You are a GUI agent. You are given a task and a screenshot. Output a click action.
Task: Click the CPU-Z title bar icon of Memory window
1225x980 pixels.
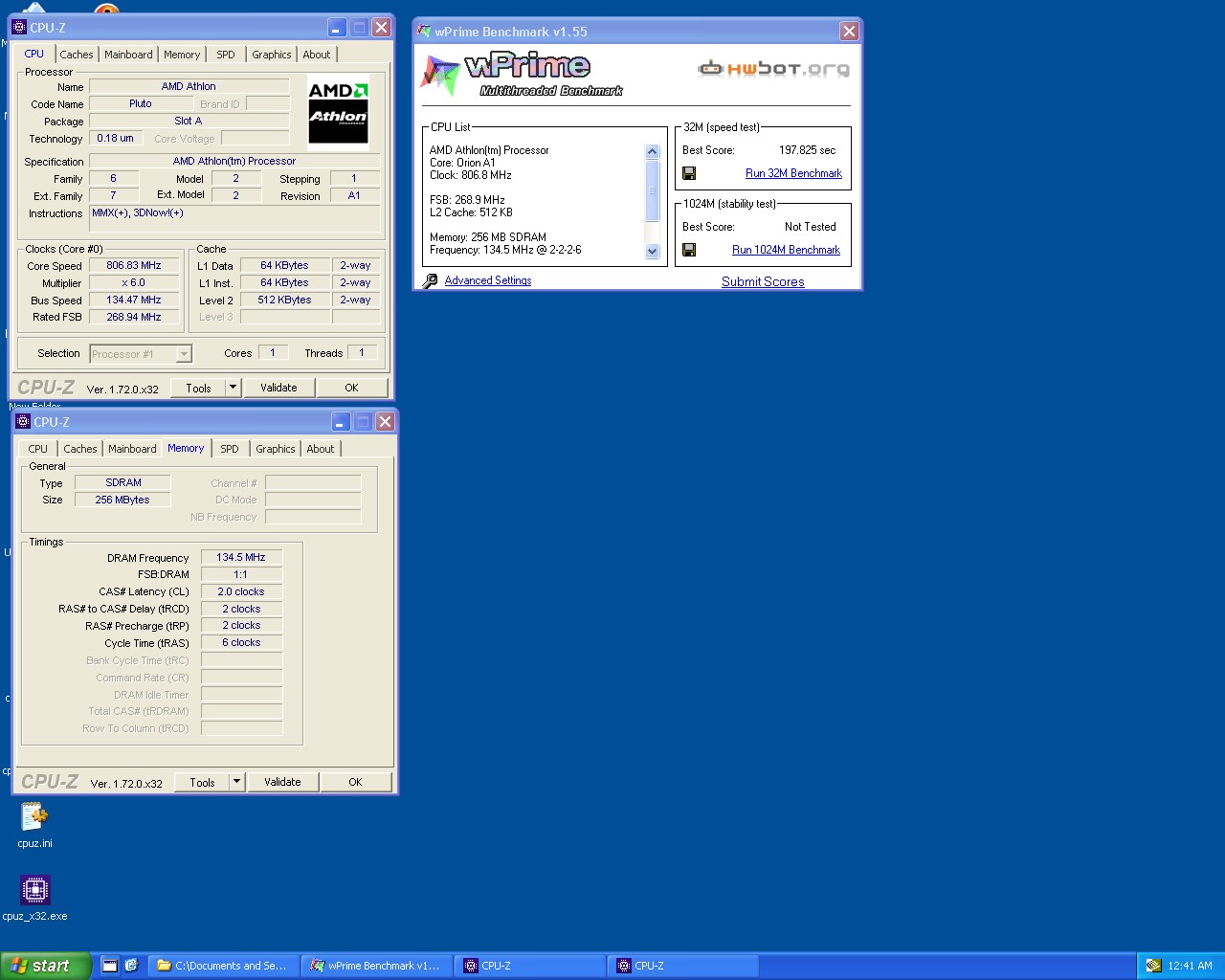pos(23,422)
